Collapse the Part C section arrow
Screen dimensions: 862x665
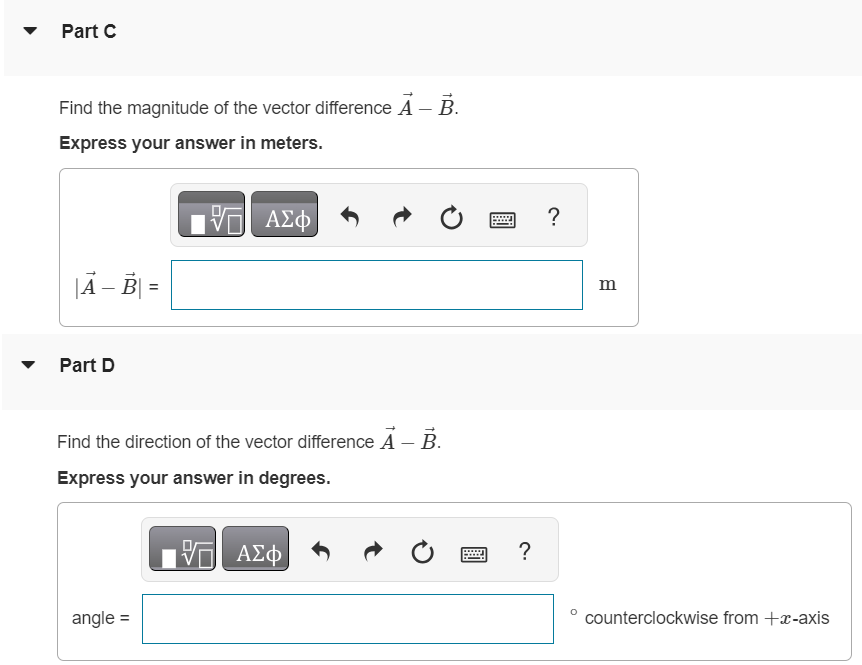[x=30, y=31]
